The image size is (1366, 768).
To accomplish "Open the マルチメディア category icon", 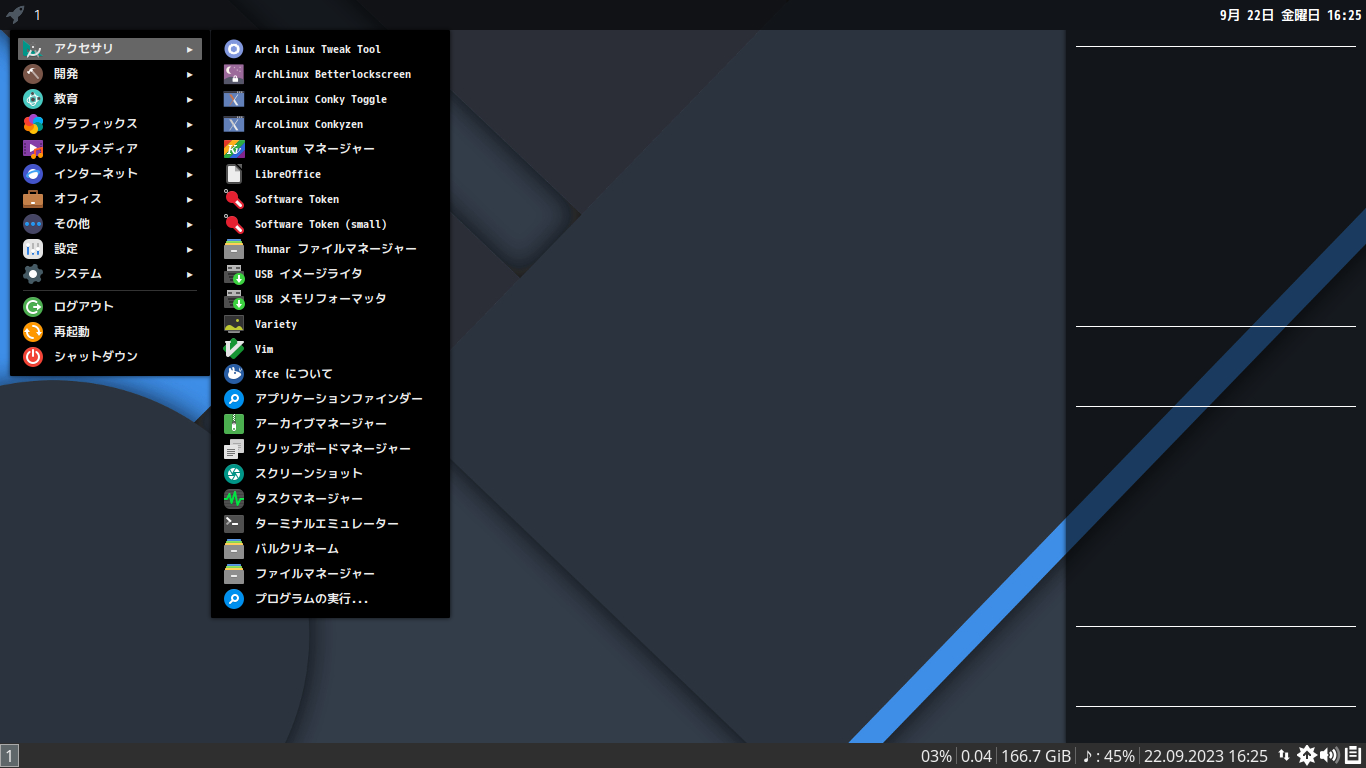I will [33, 149].
